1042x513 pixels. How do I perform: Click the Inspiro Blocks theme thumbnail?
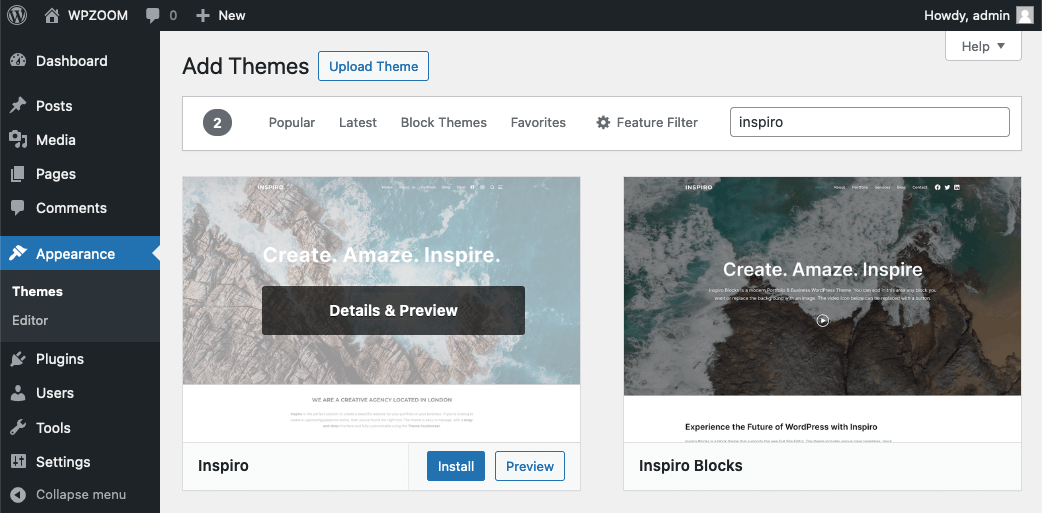click(x=822, y=309)
